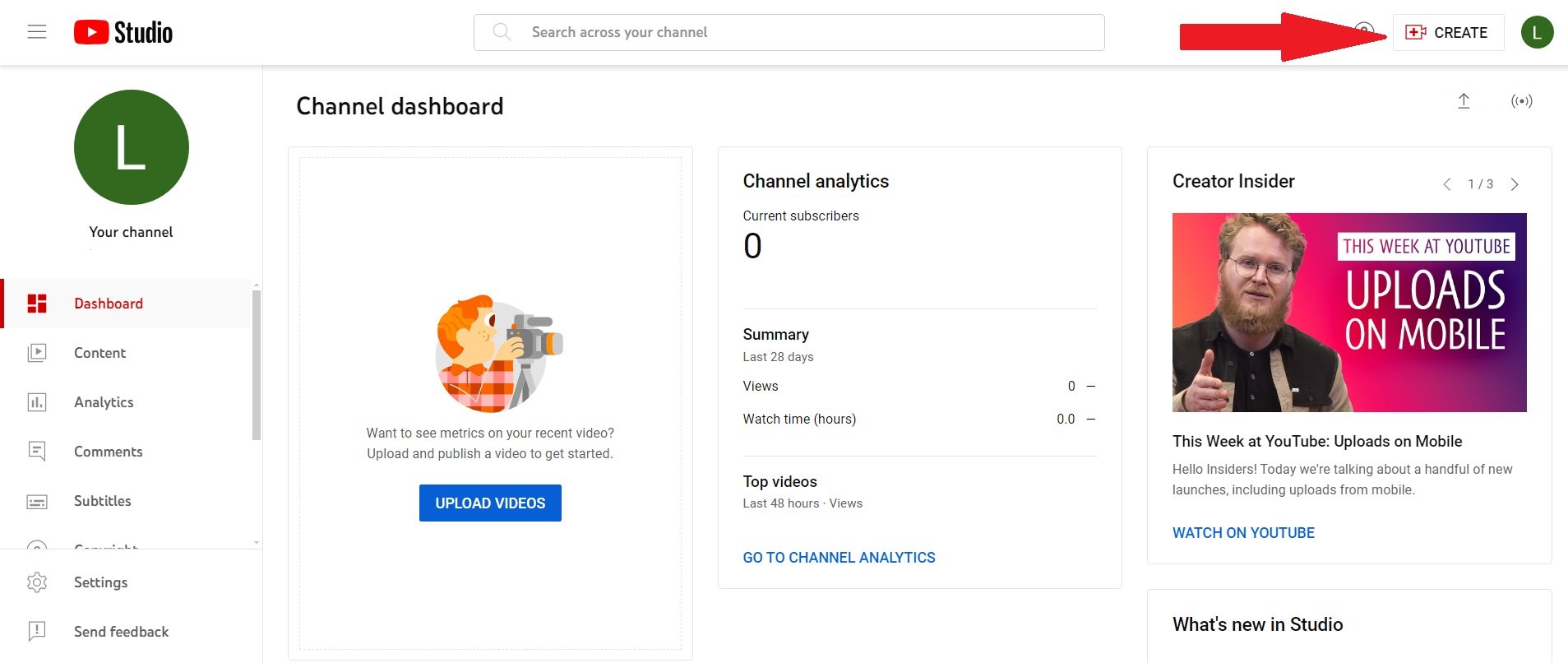The height and width of the screenshot is (663, 1568).
Task: Open the hamburger navigation menu
Action: pos(37,32)
